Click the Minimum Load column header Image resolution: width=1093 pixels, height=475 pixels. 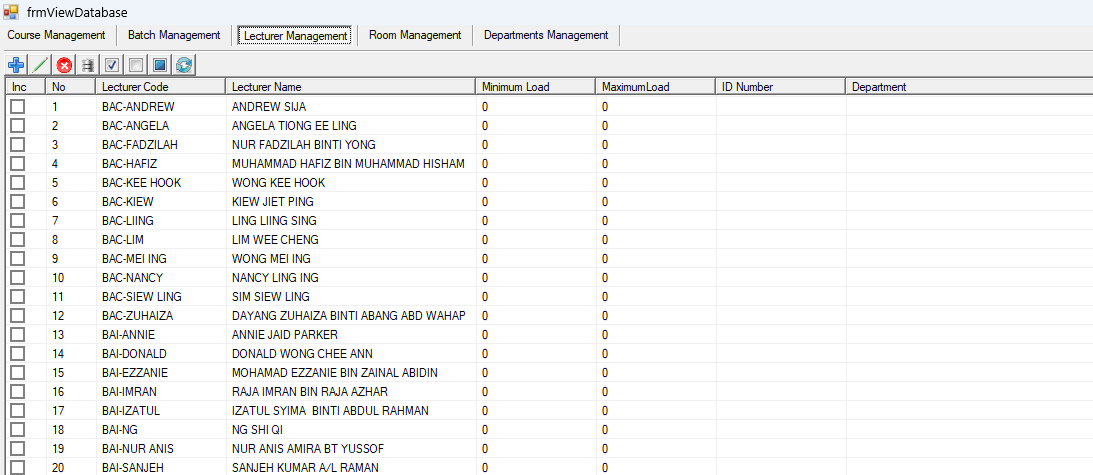pos(535,87)
